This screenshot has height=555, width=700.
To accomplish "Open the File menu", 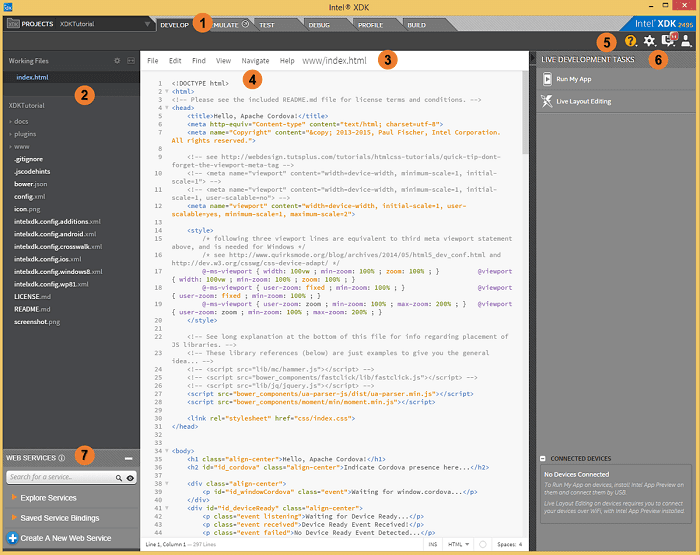I will pos(153,61).
